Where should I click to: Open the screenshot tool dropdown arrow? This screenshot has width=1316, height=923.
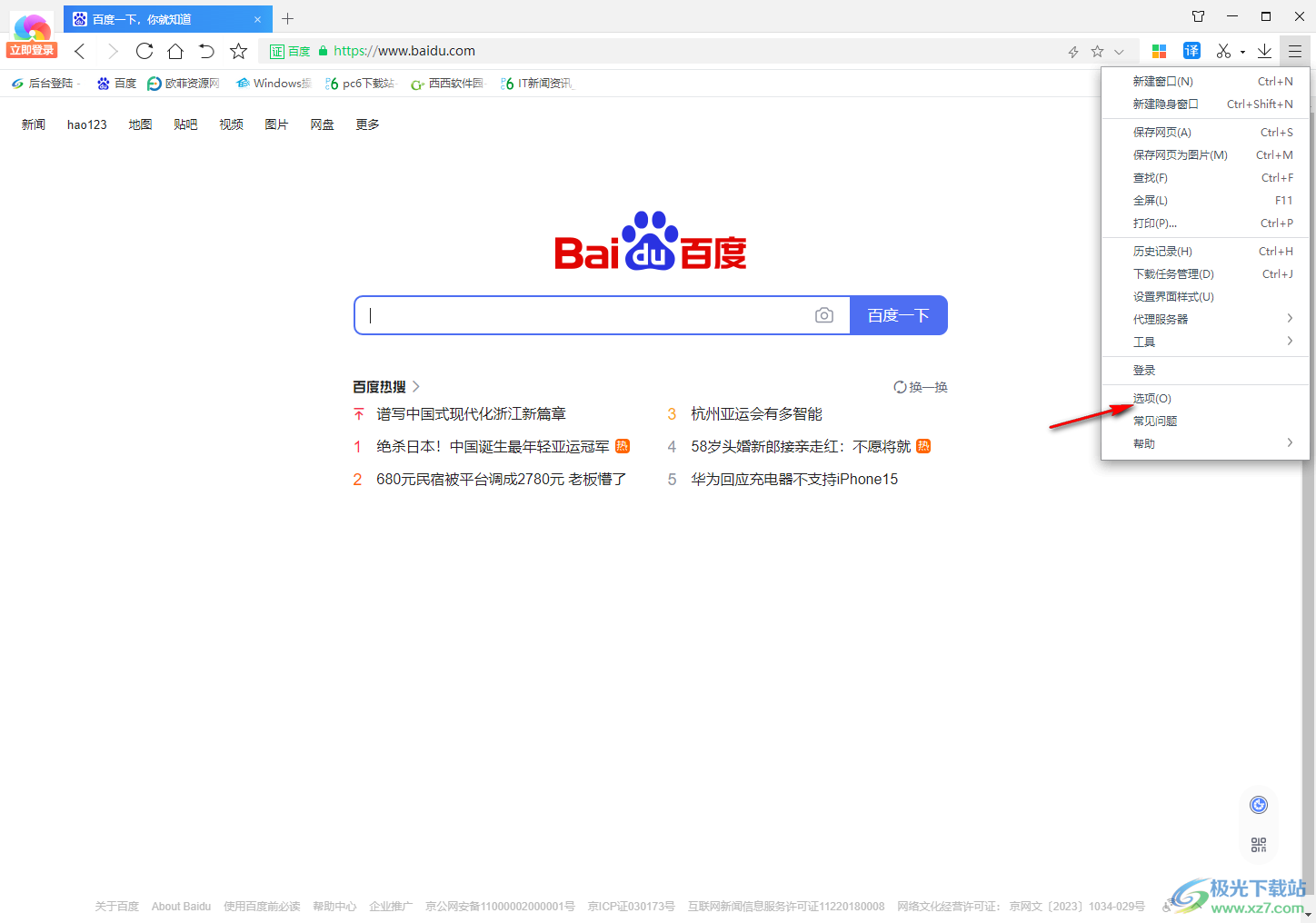1242,52
